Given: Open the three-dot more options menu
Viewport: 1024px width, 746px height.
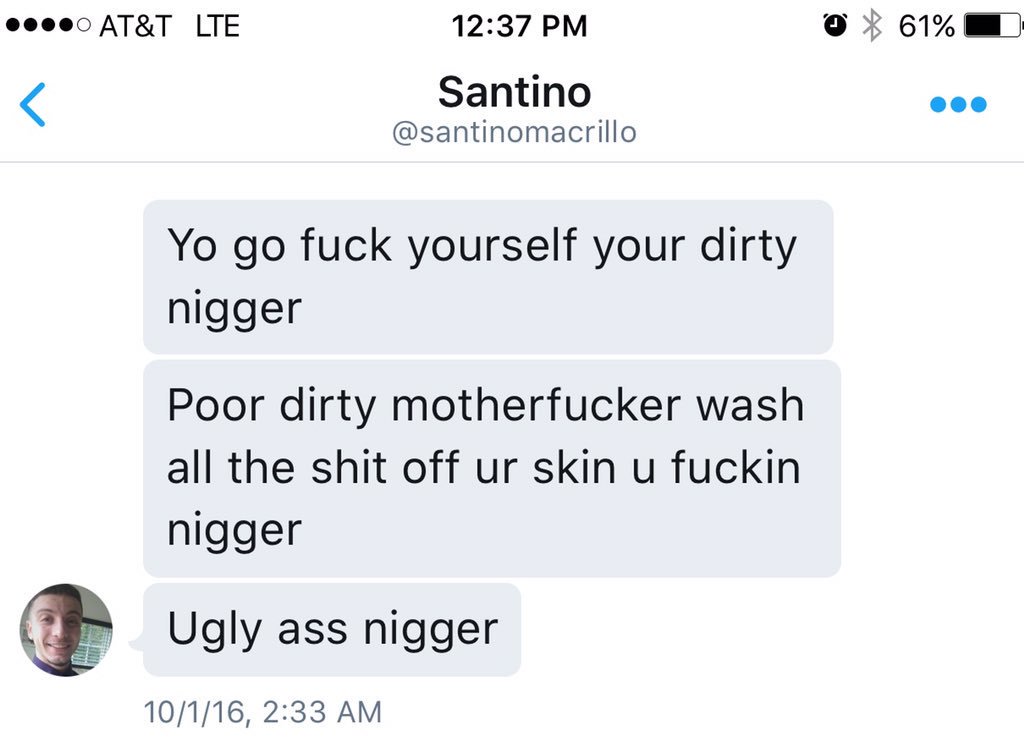Looking at the screenshot, I should tap(958, 105).
